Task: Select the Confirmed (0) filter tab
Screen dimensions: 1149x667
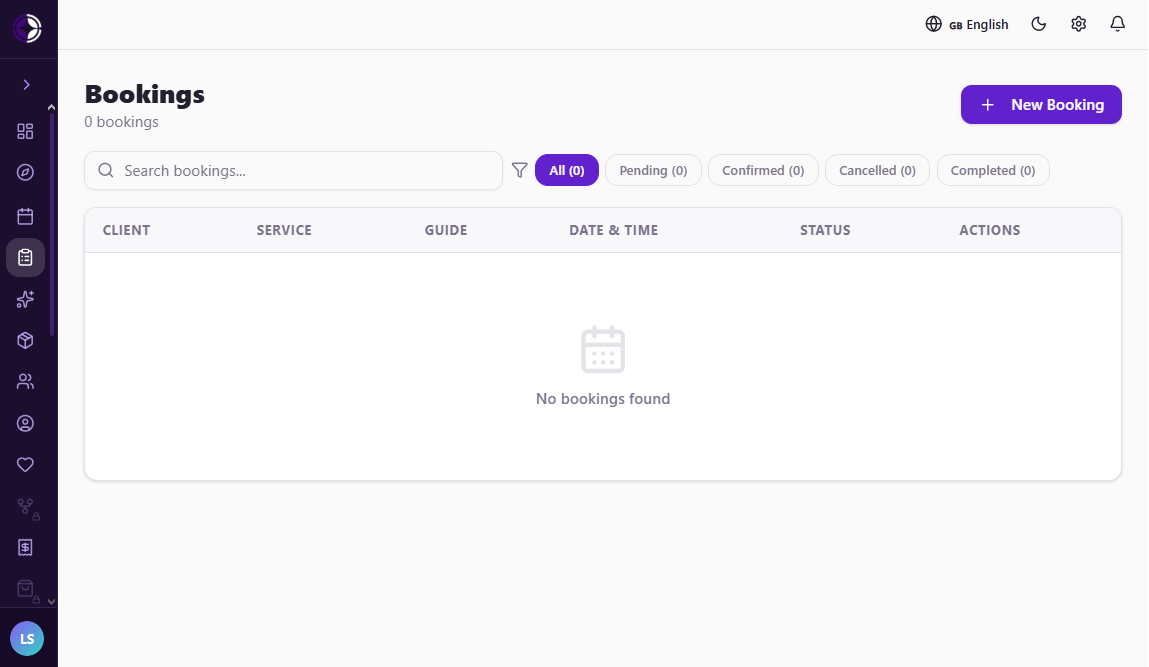Action: [763, 170]
